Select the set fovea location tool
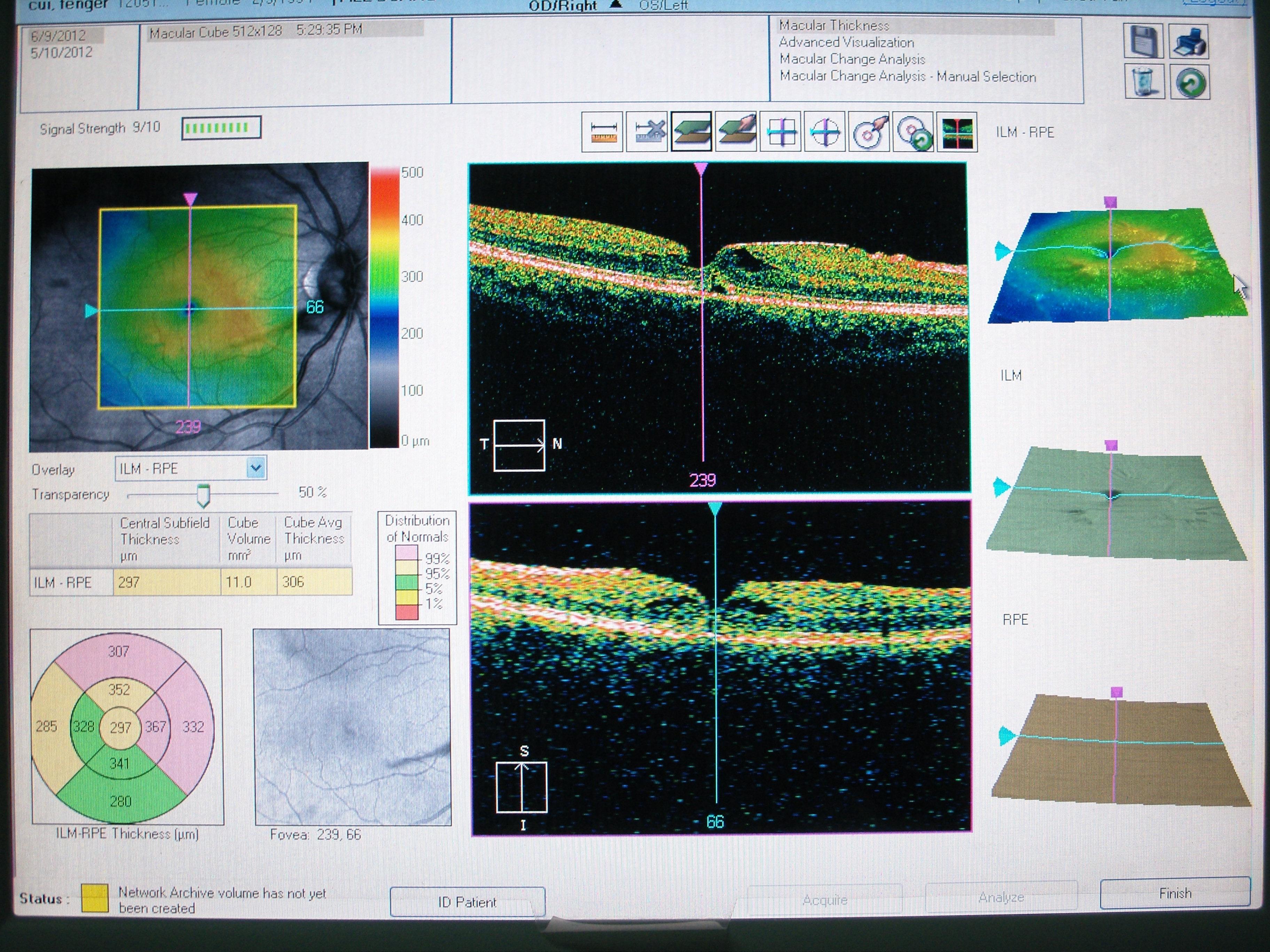The width and height of the screenshot is (1270, 952). coord(869,132)
